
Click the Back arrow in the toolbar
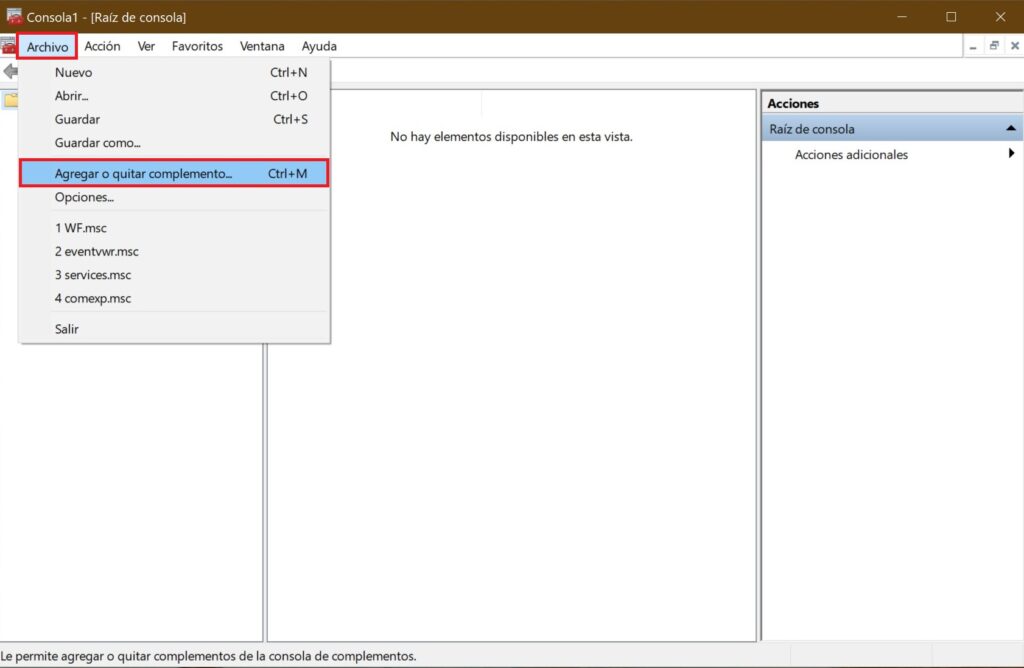10,72
